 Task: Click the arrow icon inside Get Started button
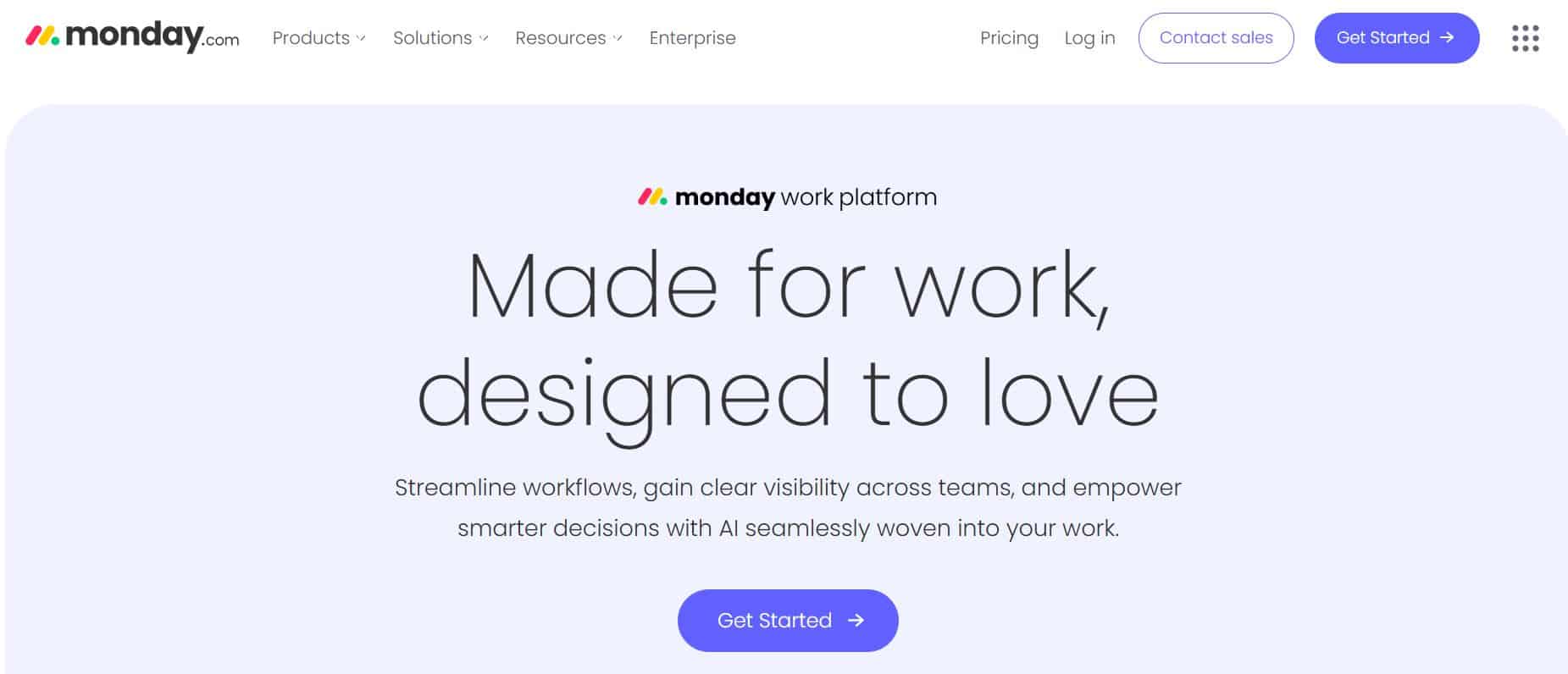coord(1447,37)
